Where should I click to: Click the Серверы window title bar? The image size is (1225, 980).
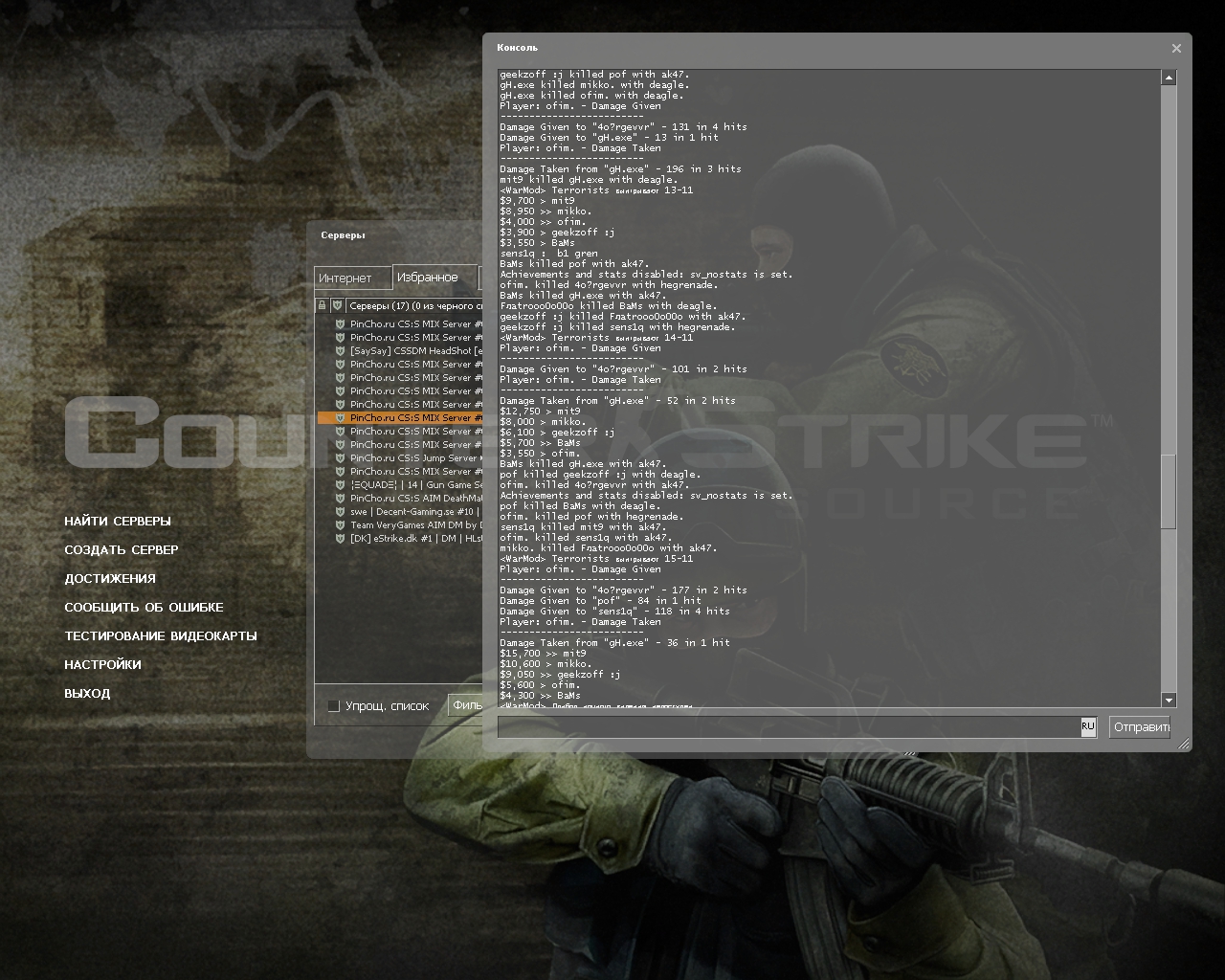pyautogui.click(x=394, y=235)
